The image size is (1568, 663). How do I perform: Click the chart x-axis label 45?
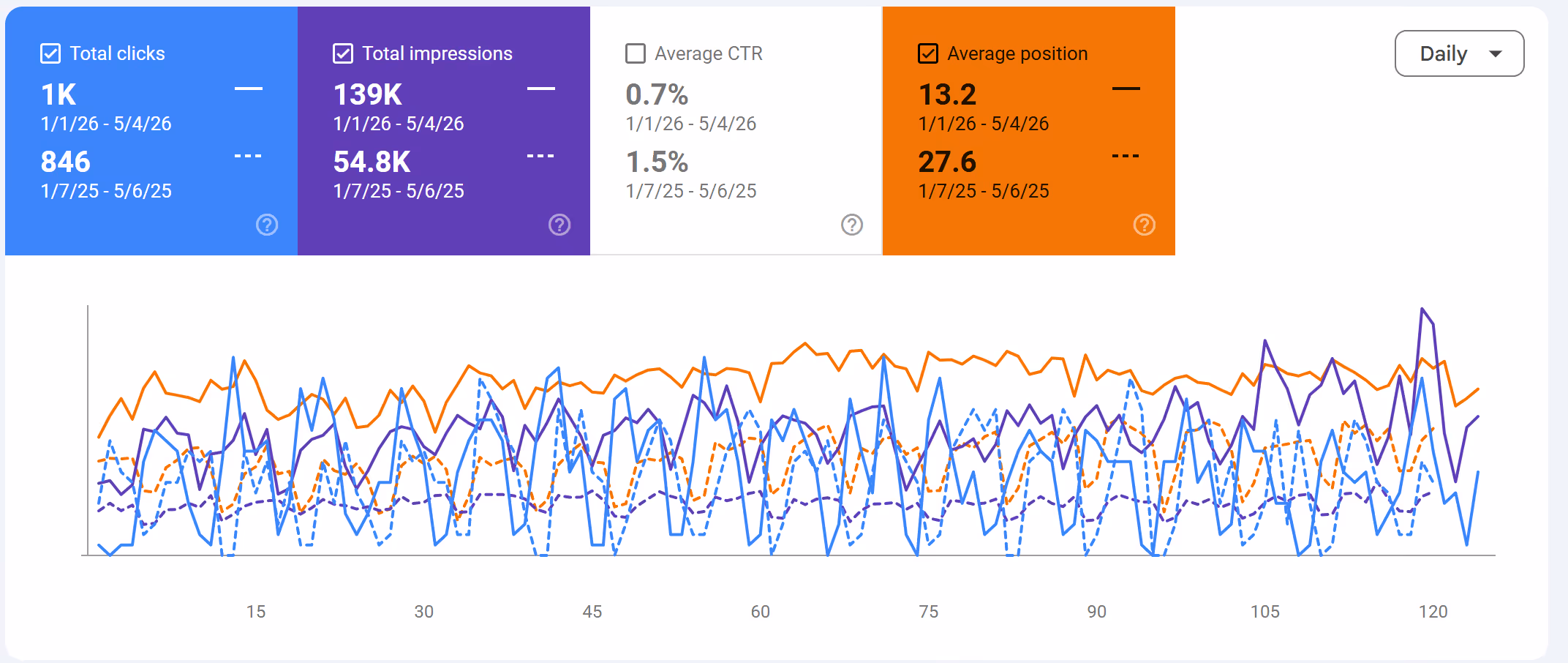592,612
